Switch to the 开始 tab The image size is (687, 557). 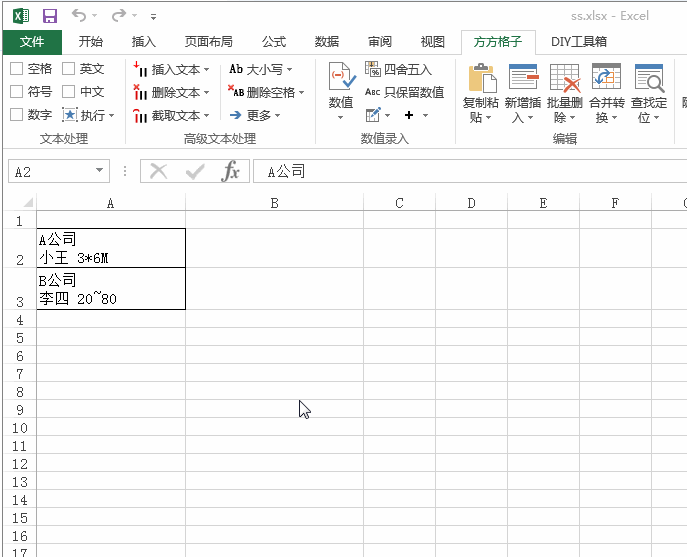click(91, 42)
